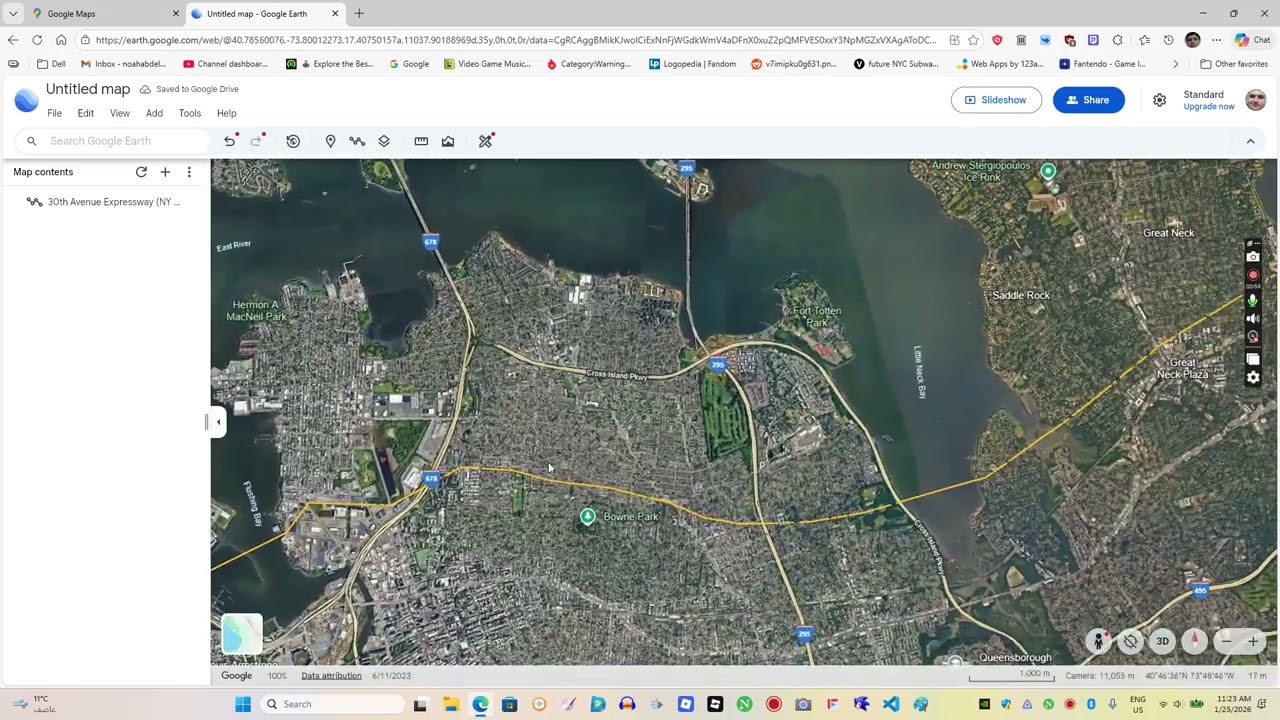Viewport: 1280px width, 720px height.
Task: Click the compass north indicator
Action: tap(1194, 641)
